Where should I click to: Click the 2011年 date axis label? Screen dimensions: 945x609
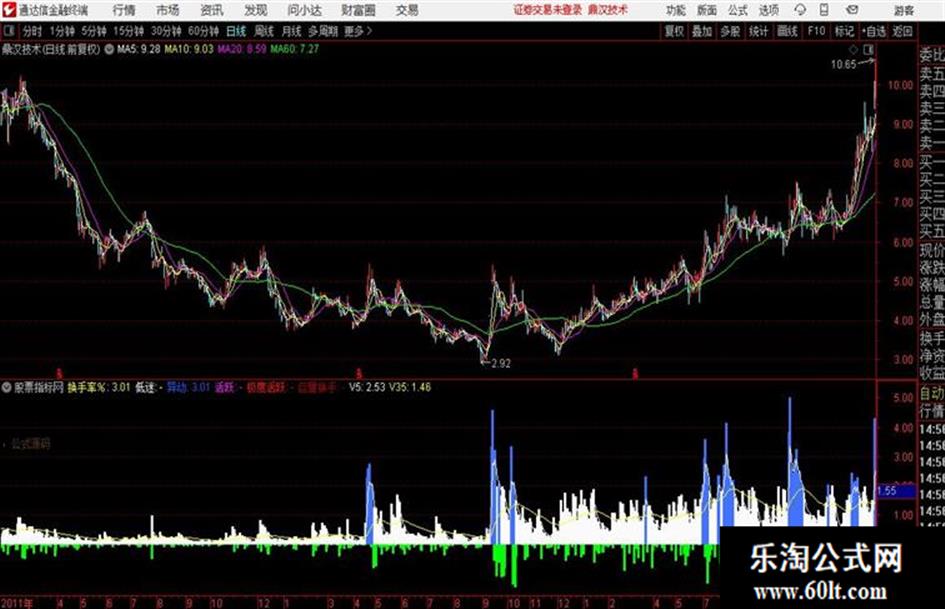tap(17, 602)
